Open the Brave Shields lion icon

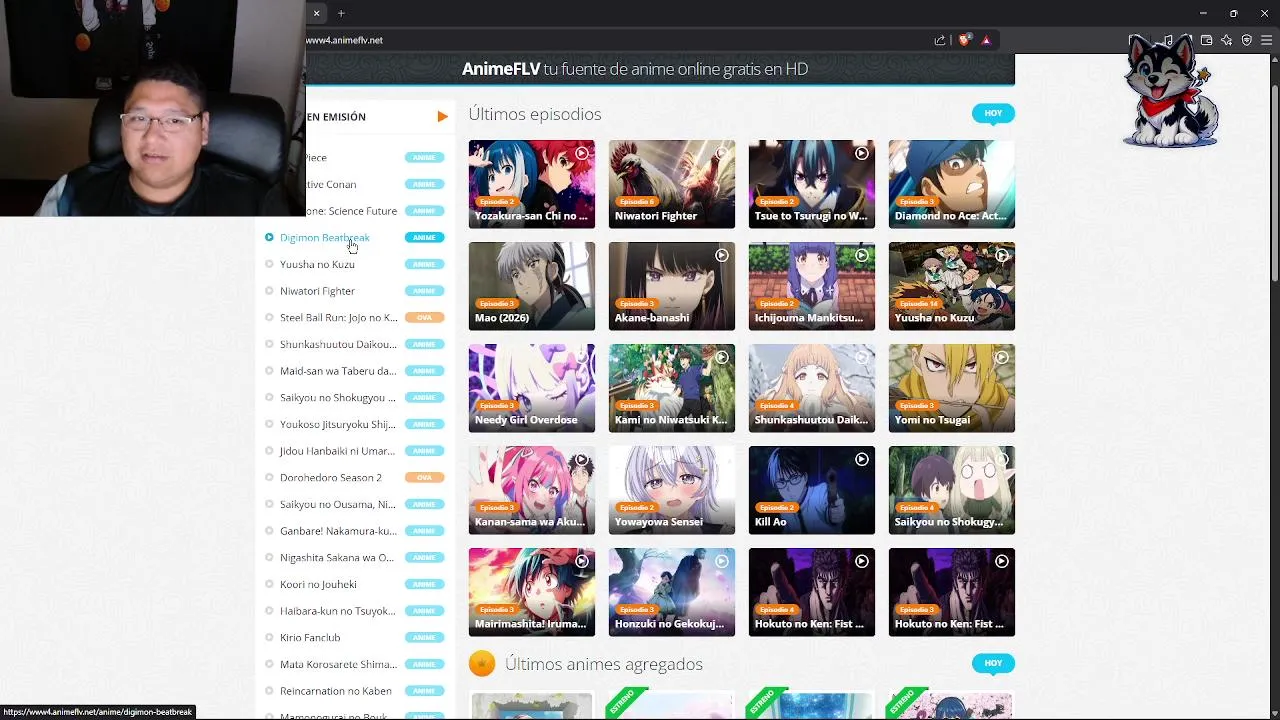(x=964, y=40)
